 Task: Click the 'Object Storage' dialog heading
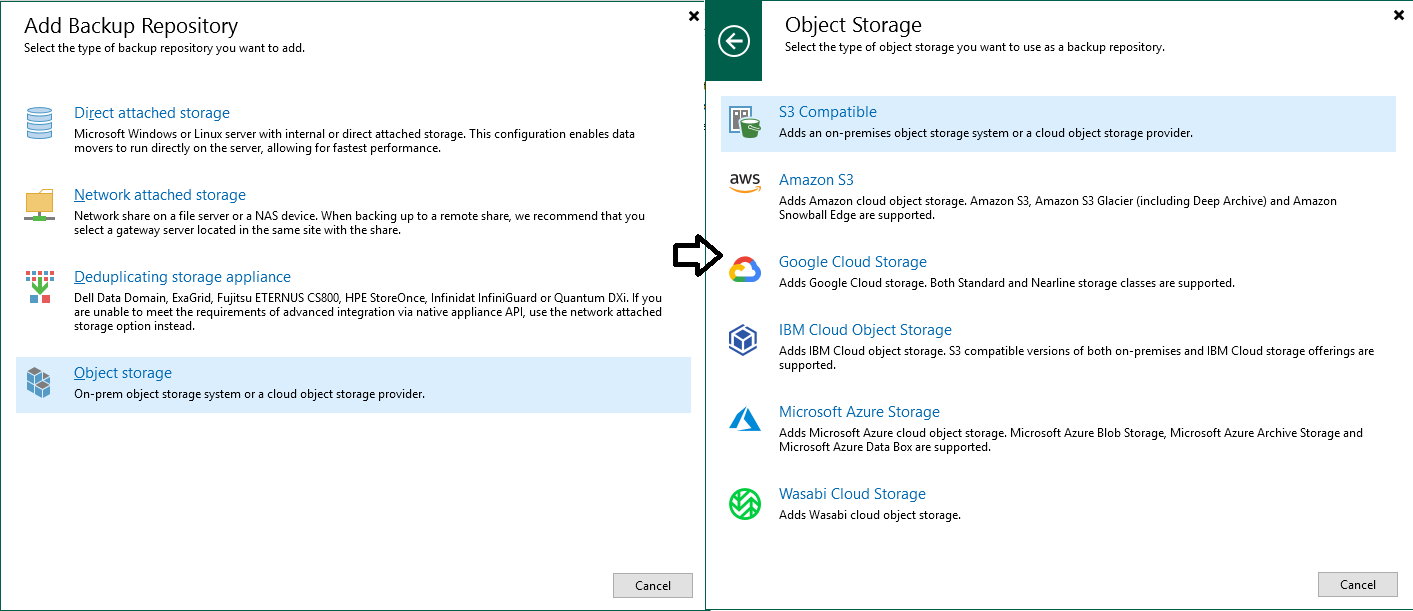click(x=853, y=25)
